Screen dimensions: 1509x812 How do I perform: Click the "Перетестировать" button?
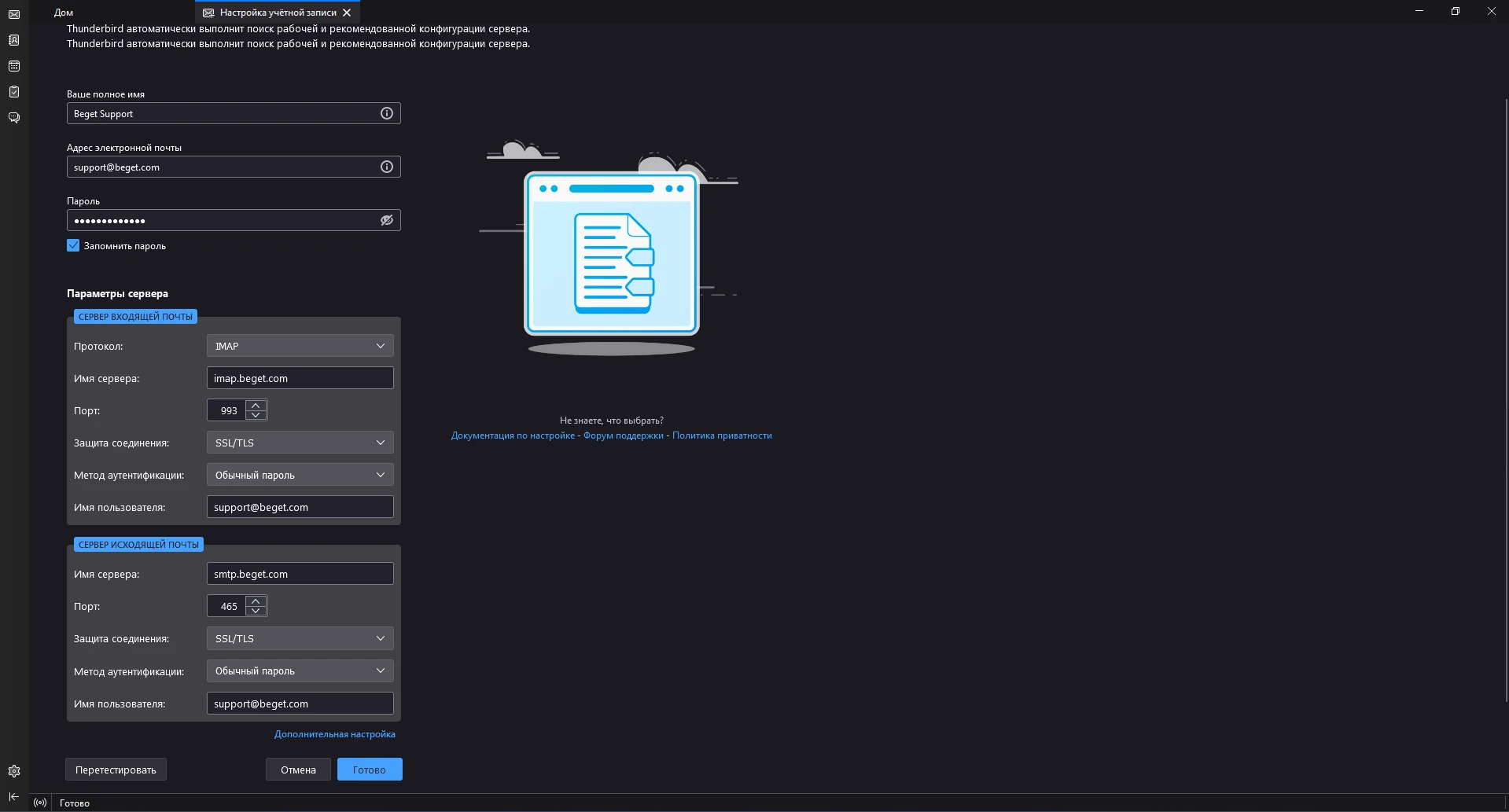116,770
